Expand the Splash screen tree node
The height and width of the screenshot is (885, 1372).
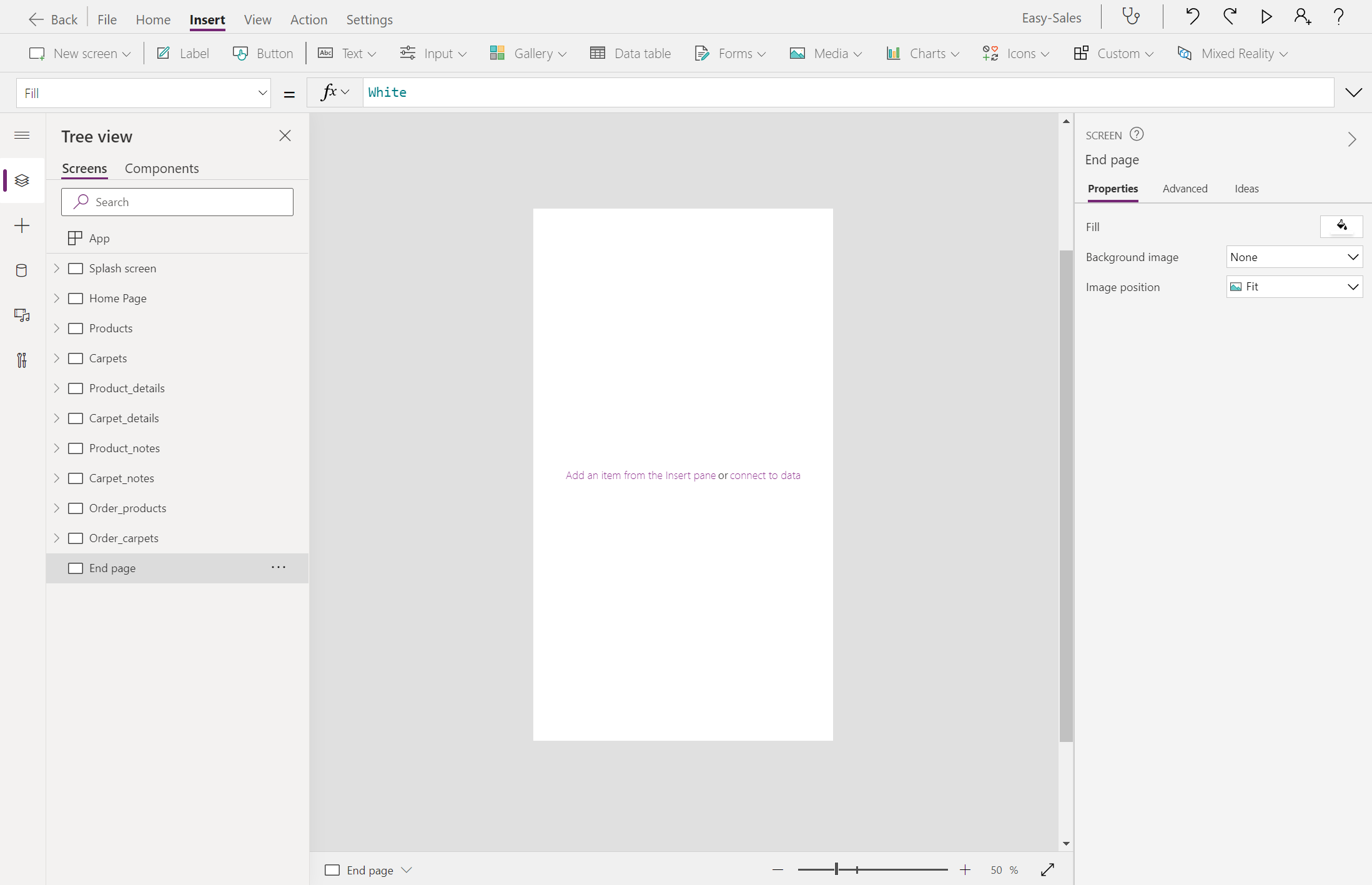[57, 268]
